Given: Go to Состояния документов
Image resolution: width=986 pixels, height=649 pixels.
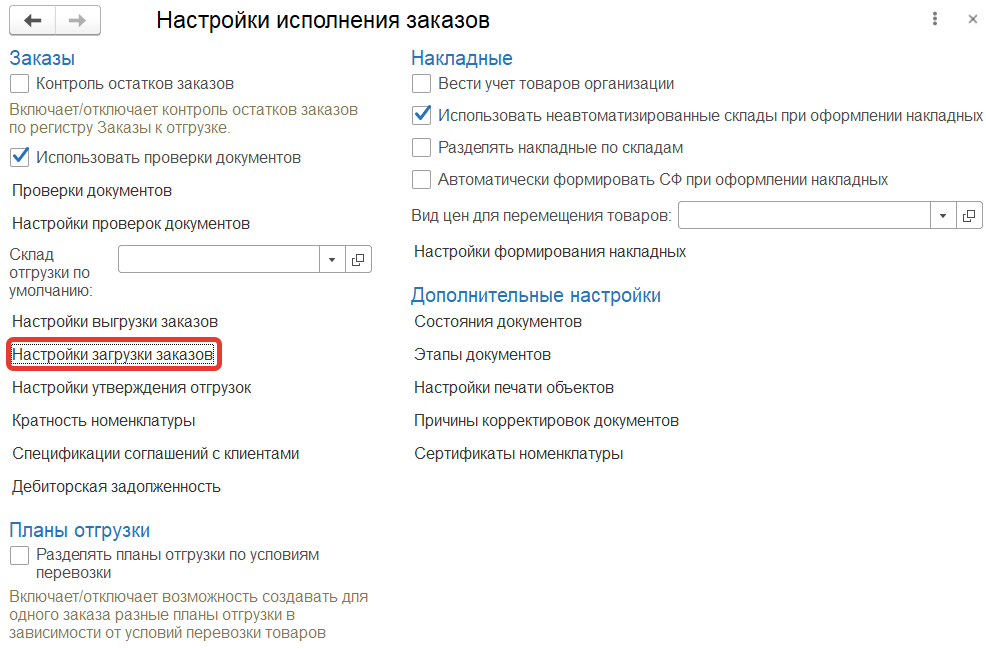Looking at the screenshot, I should (x=498, y=322).
